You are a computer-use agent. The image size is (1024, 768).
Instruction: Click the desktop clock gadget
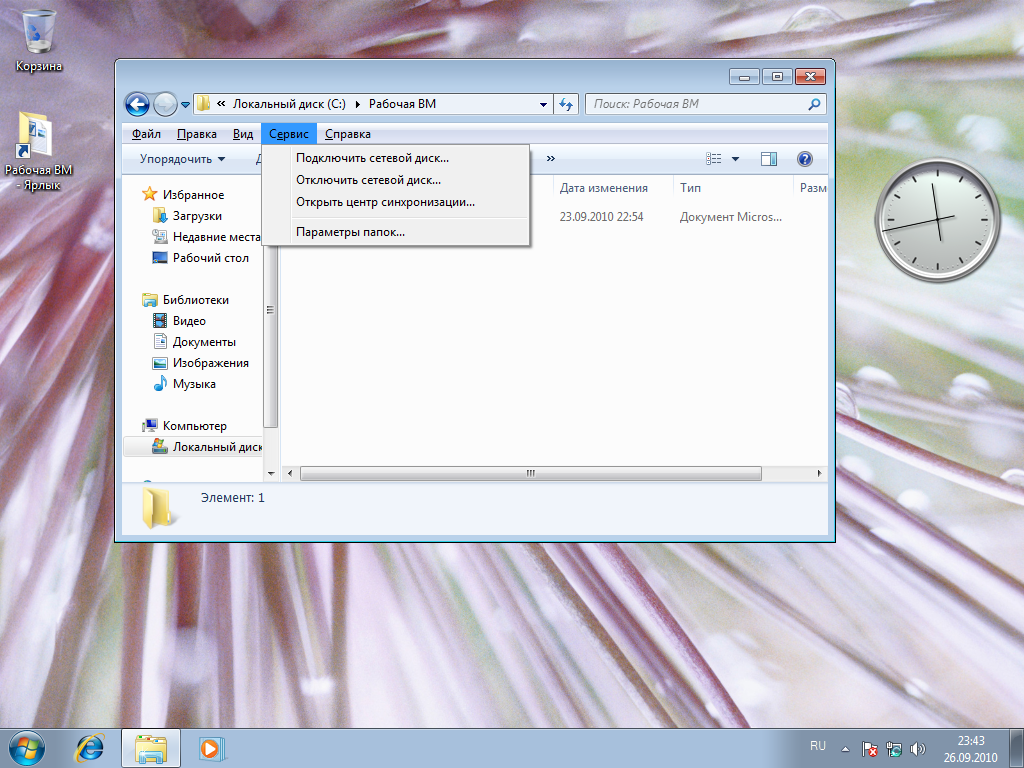click(x=938, y=220)
